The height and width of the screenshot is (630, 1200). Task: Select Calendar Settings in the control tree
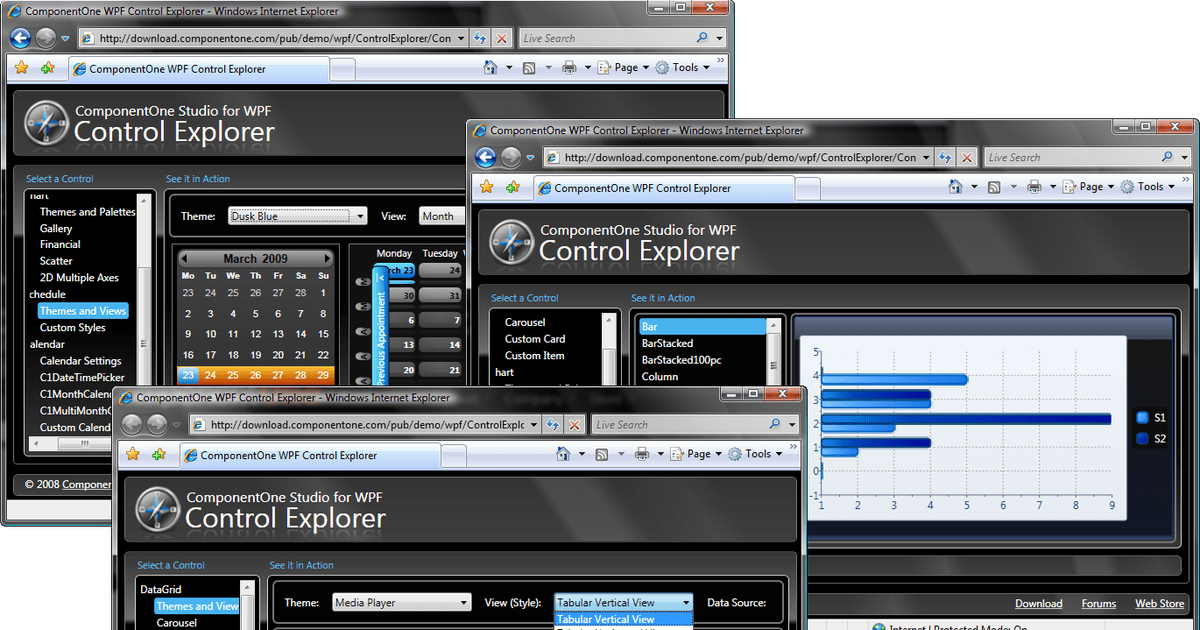pyautogui.click(x=80, y=361)
